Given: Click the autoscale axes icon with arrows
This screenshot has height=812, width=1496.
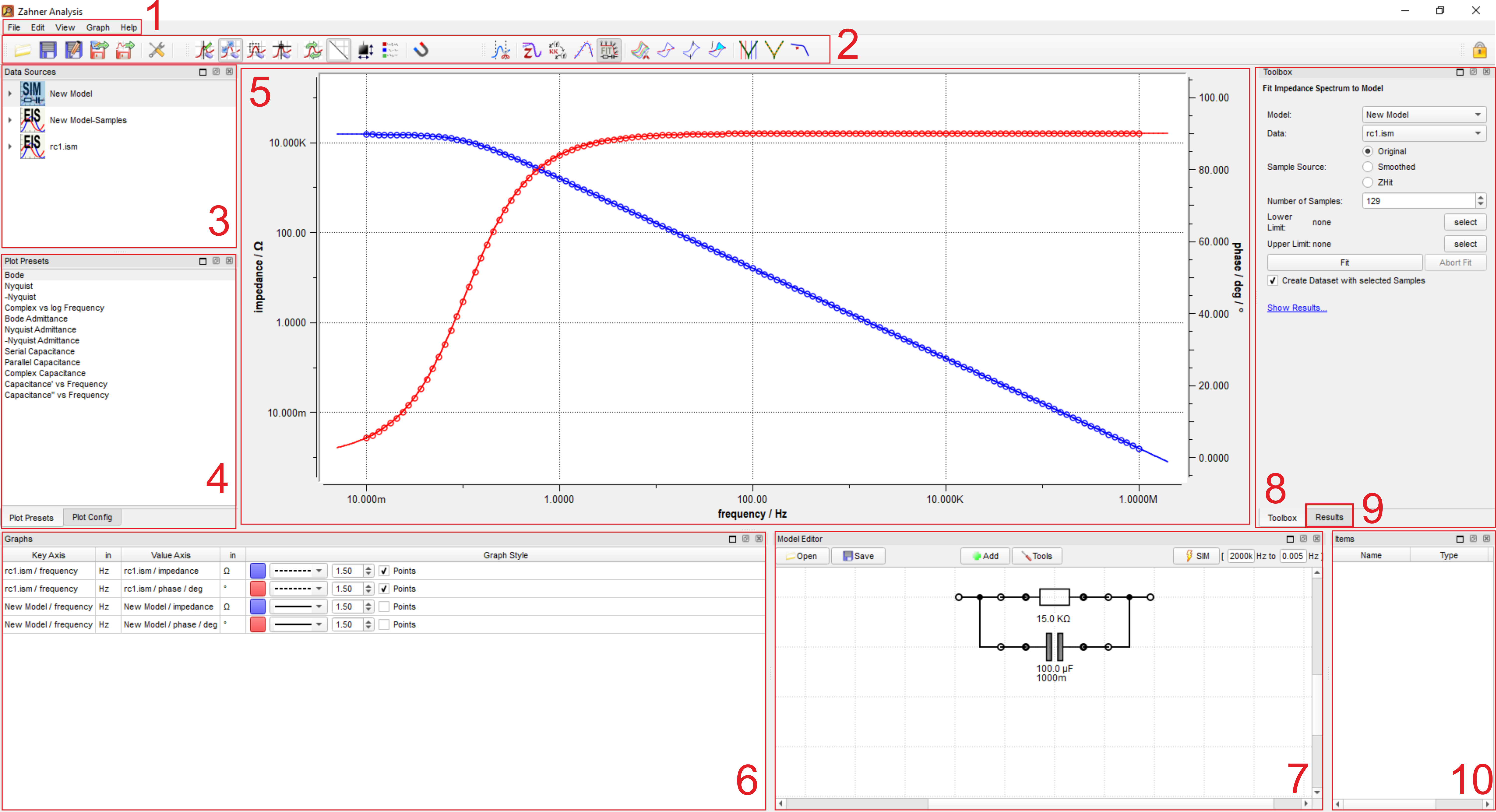Looking at the screenshot, I should tap(365, 50).
